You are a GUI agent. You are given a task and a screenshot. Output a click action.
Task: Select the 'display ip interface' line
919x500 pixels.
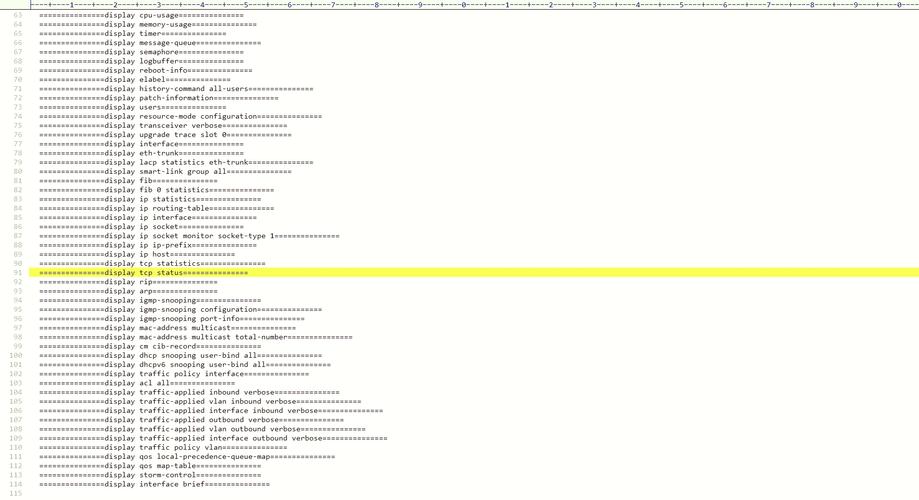coord(148,217)
